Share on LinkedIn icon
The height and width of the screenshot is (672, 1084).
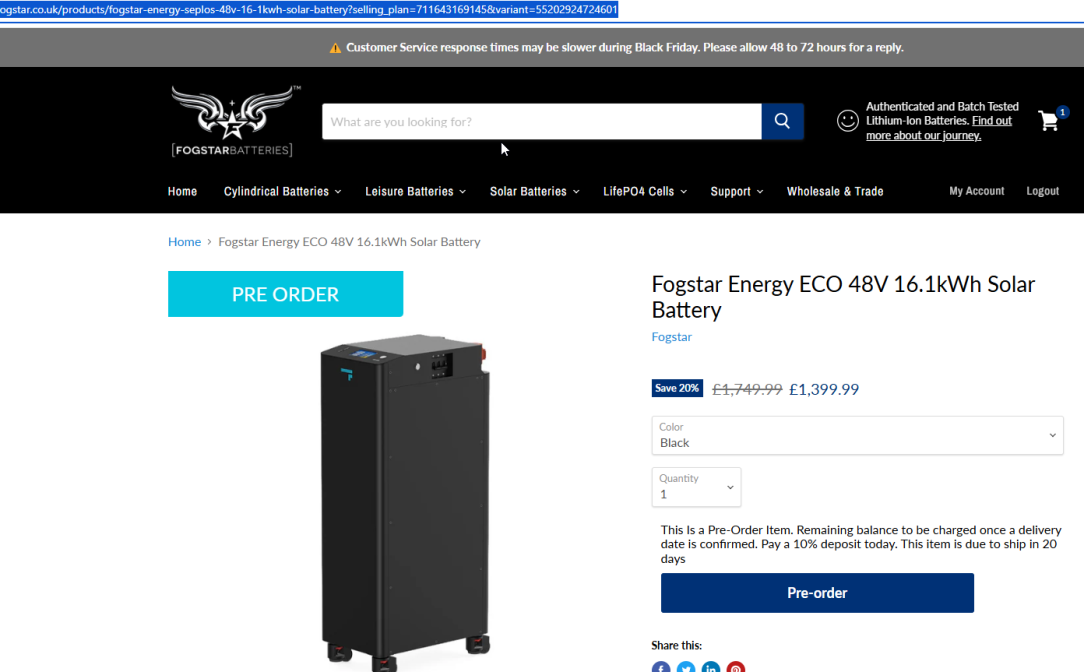click(711, 667)
